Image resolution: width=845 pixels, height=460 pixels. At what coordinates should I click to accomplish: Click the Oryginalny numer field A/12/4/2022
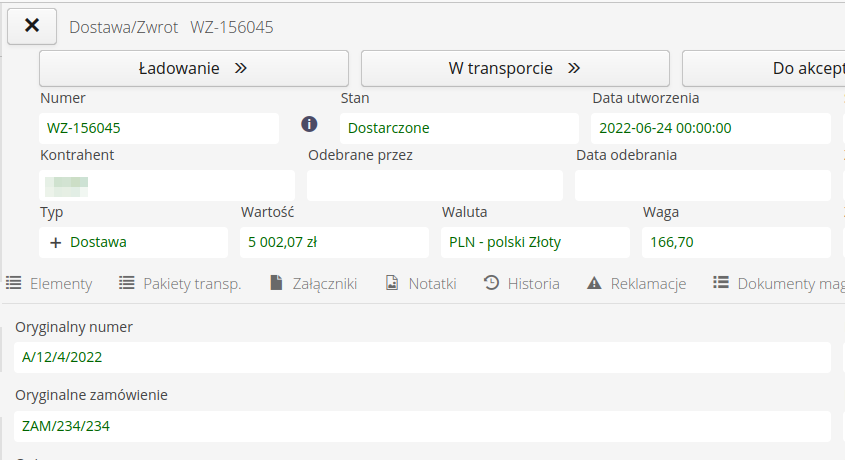coord(422,358)
